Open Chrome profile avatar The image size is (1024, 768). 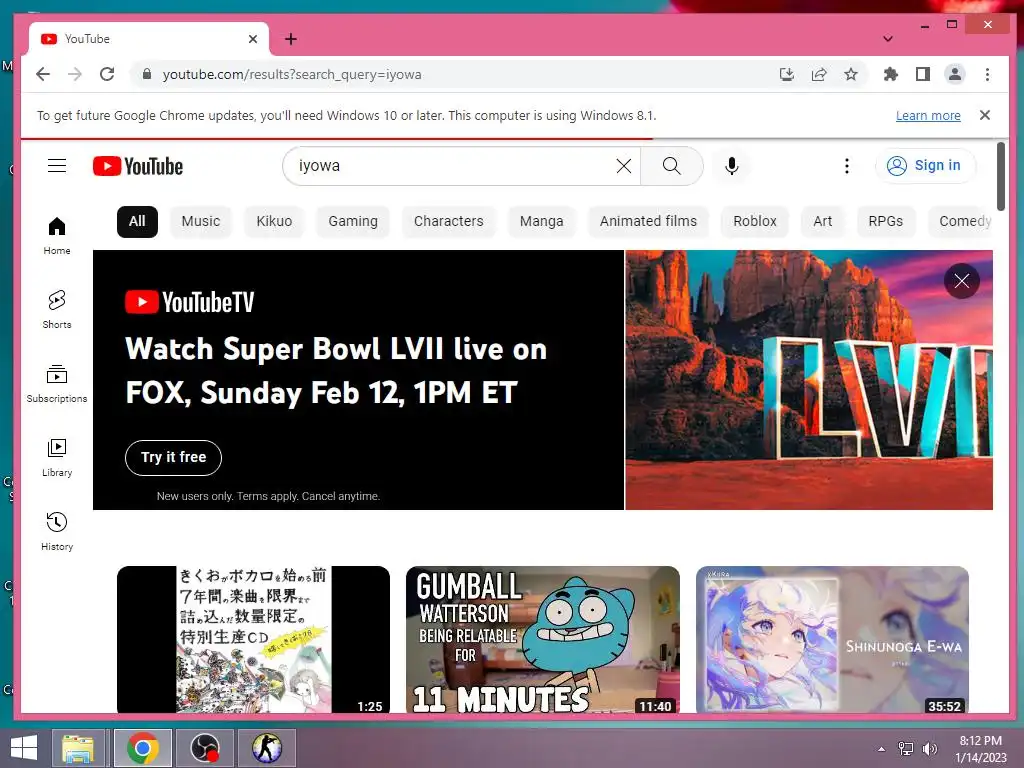click(955, 74)
